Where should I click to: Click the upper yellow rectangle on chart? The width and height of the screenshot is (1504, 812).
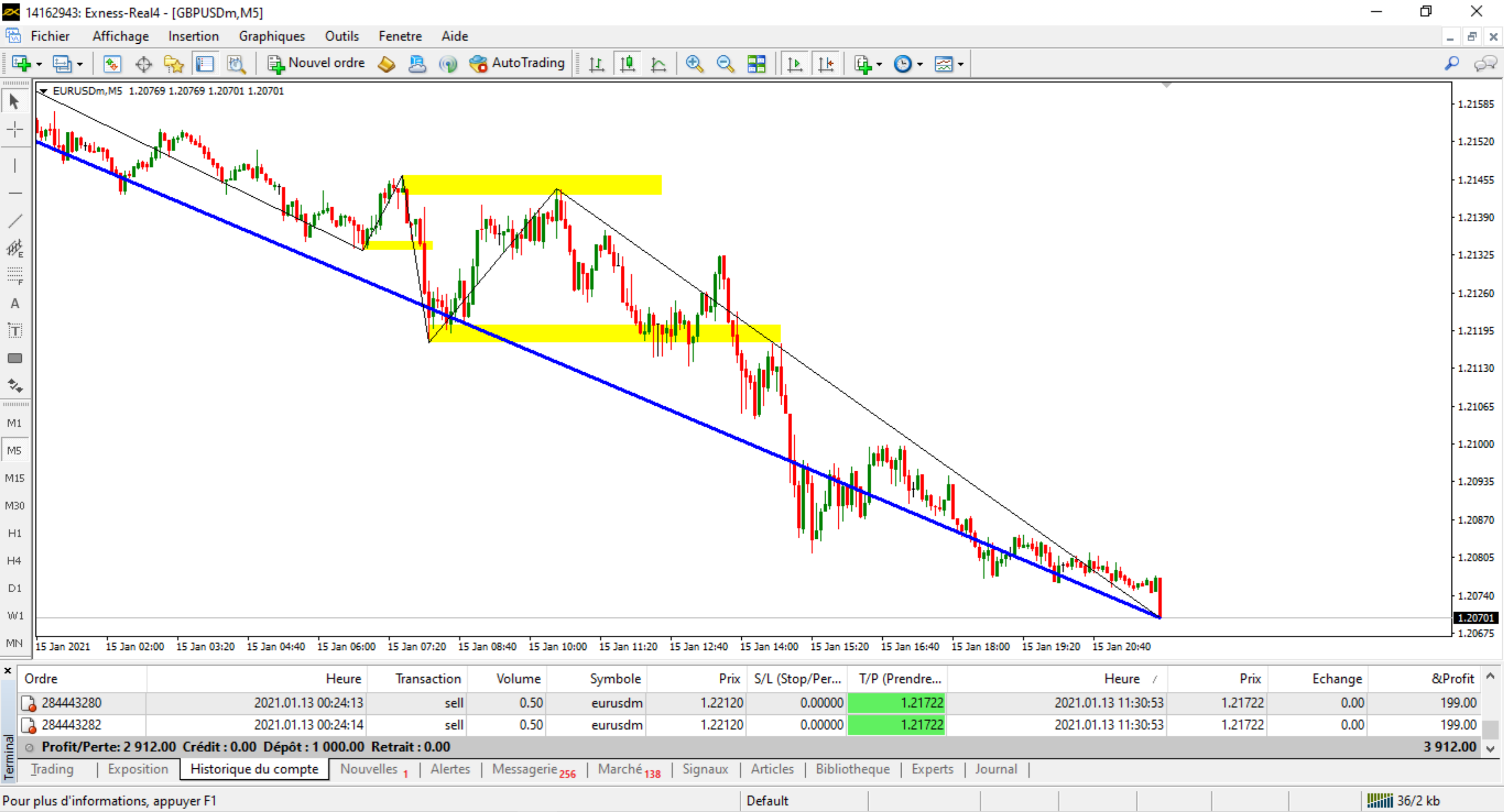click(x=531, y=185)
